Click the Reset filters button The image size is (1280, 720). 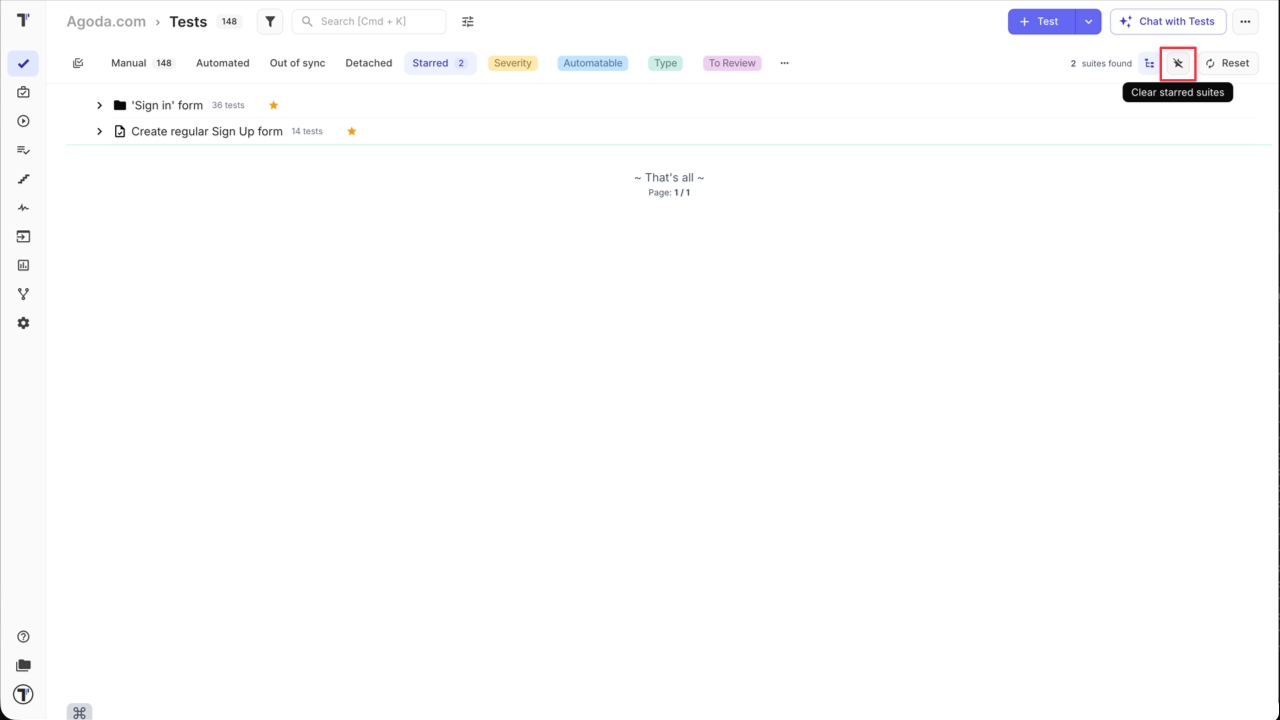[x=1228, y=63]
